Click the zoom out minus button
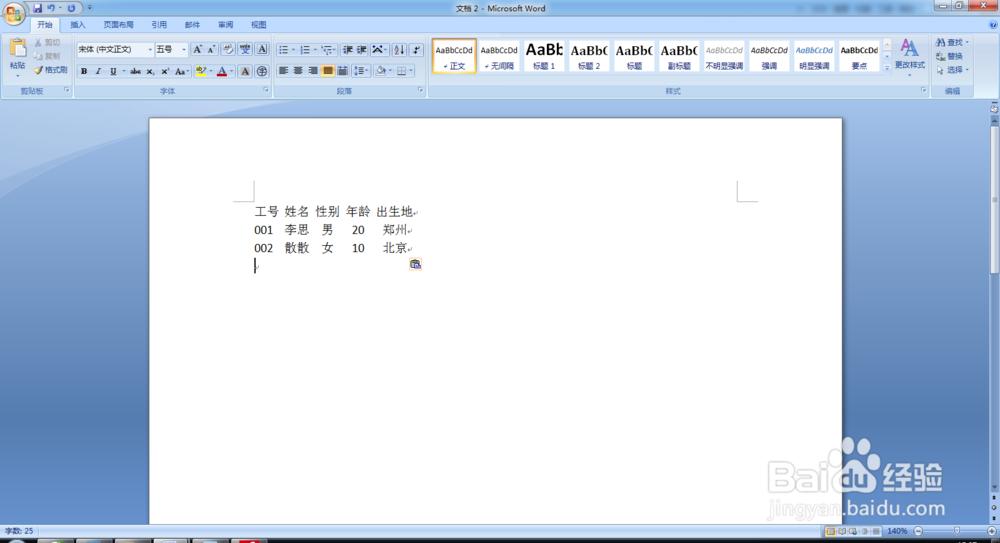Image resolution: width=1000 pixels, height=543 pixels. point(918,531)
